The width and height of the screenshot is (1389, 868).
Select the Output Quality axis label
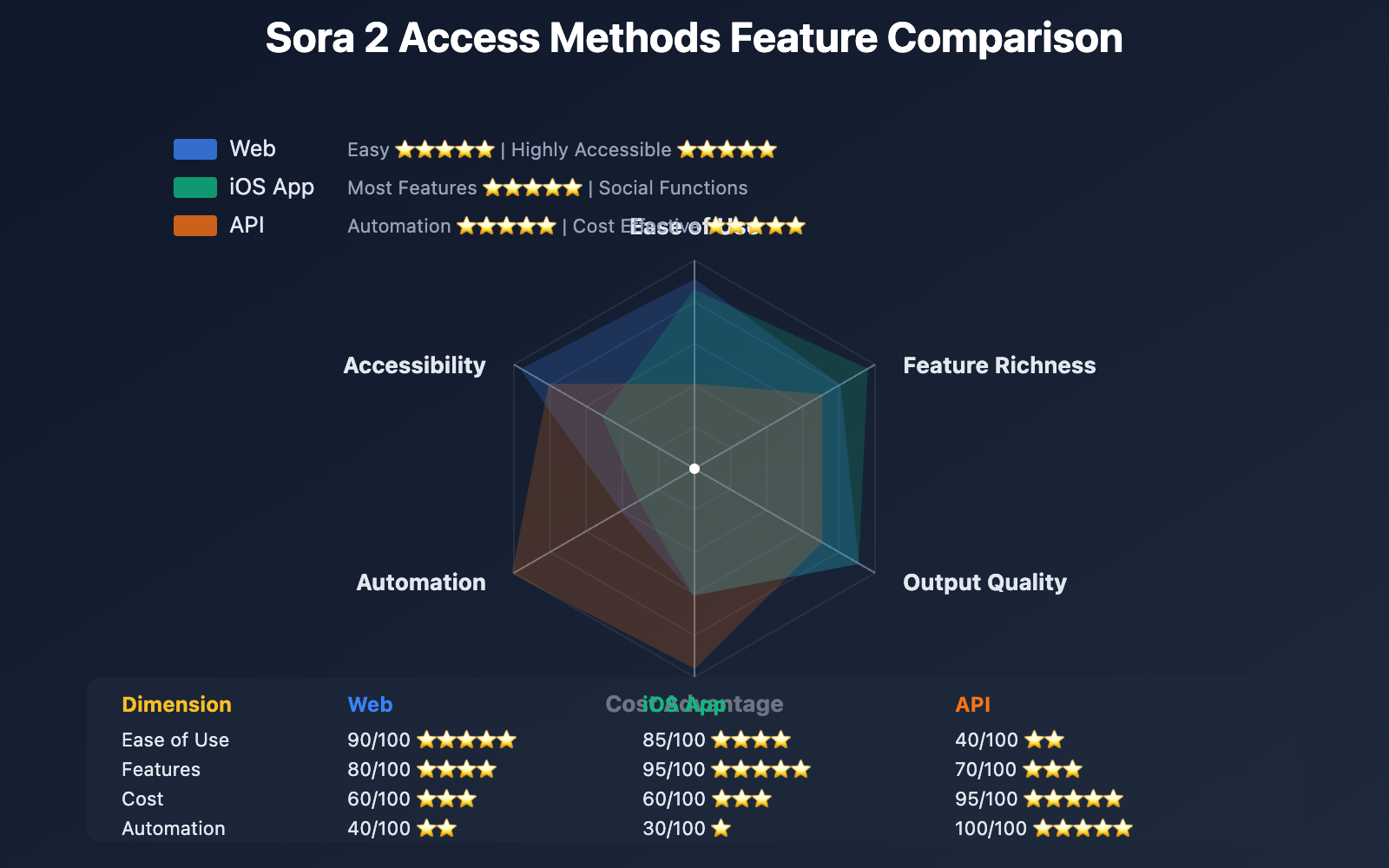984,582
